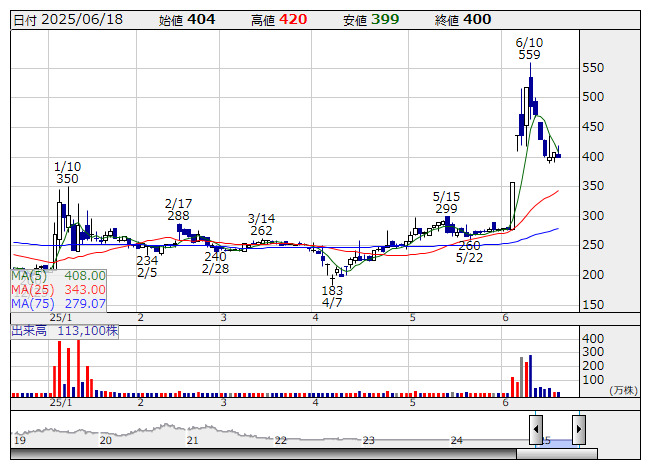
Task: Click the right range slider handle arrow
Action: point(579,429)
